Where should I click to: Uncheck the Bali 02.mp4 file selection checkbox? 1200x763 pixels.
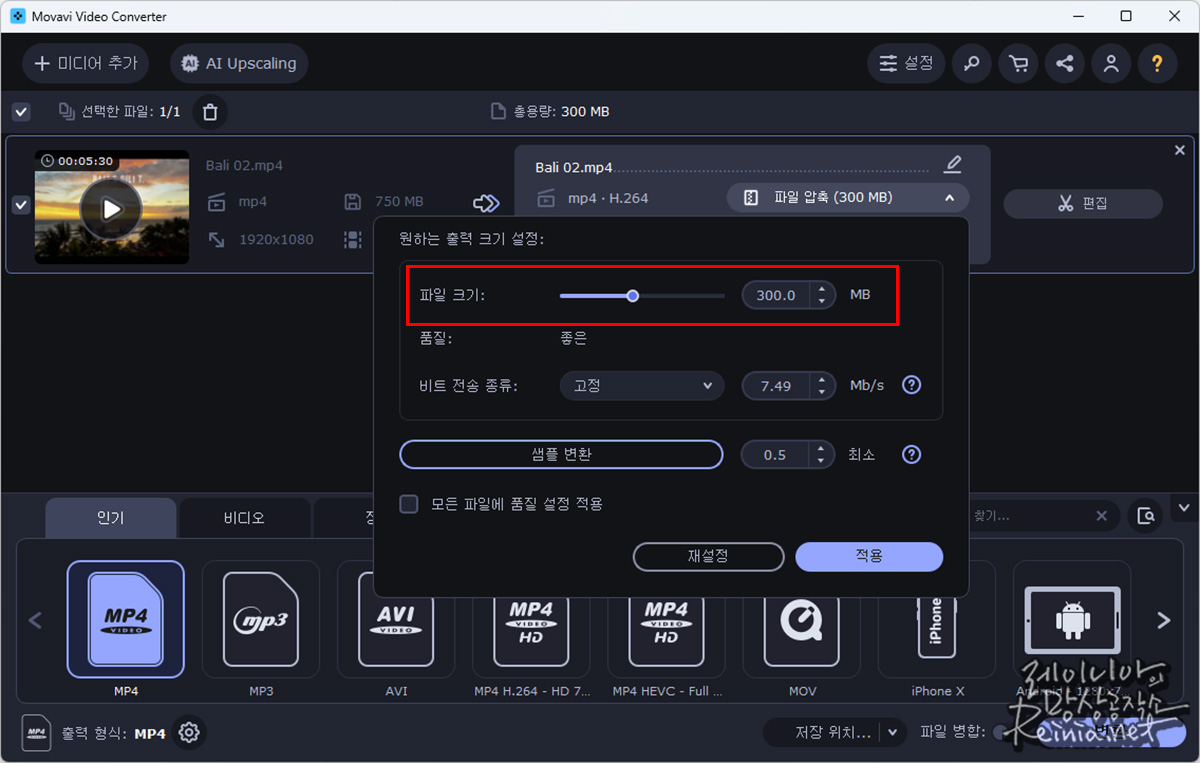click(x=21, y=204)
